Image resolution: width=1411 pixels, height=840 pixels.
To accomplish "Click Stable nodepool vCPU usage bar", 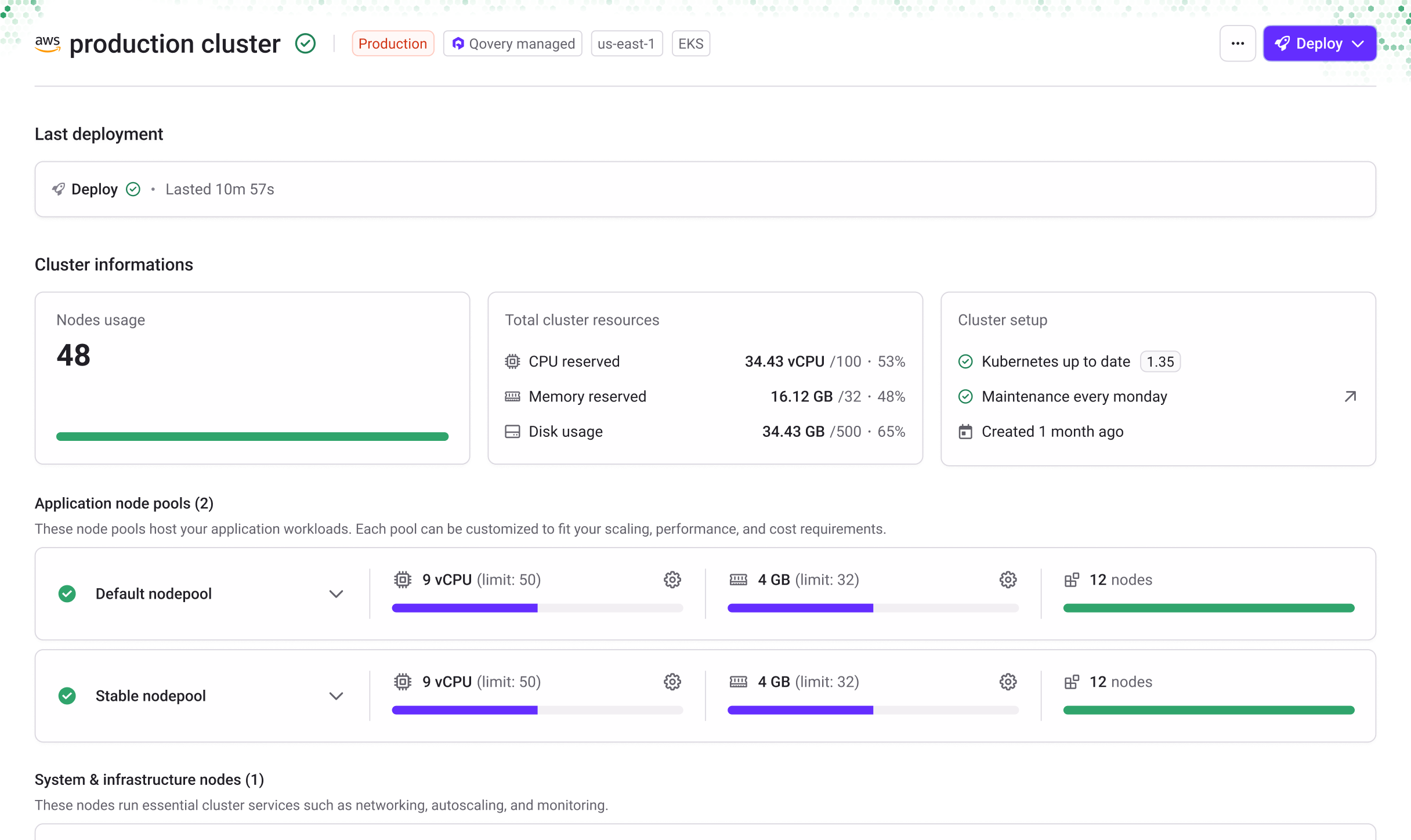I will coord(537,710).
